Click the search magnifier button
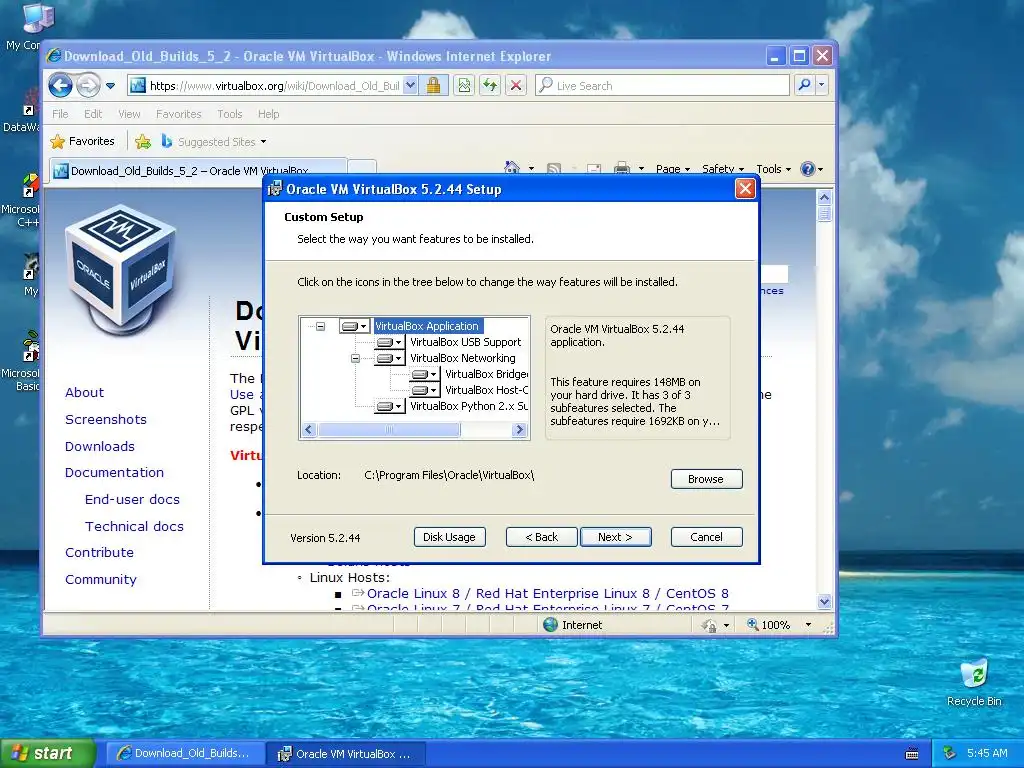Screen dimensions: 1024x768 pos(804,85)
